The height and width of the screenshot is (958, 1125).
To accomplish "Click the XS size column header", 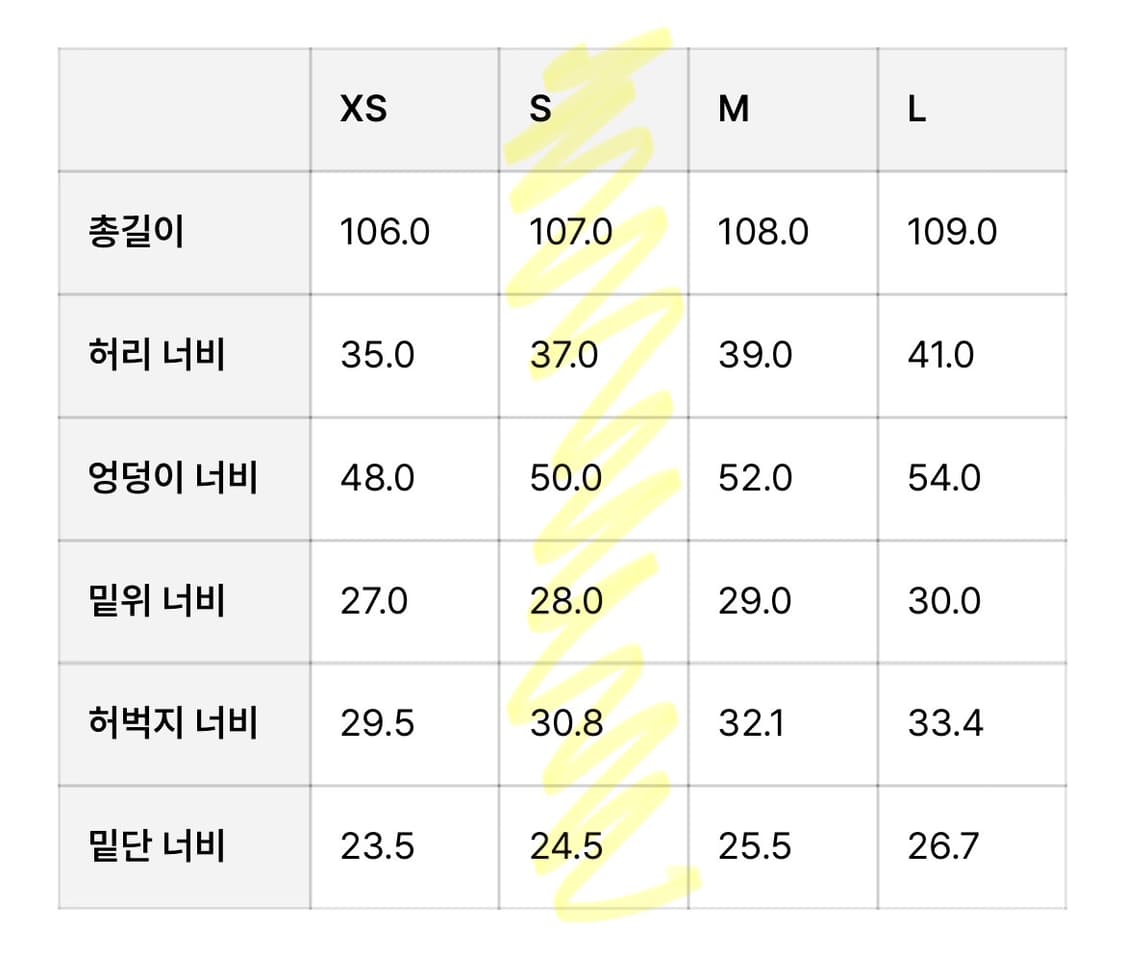I will [x=363, y=109].
